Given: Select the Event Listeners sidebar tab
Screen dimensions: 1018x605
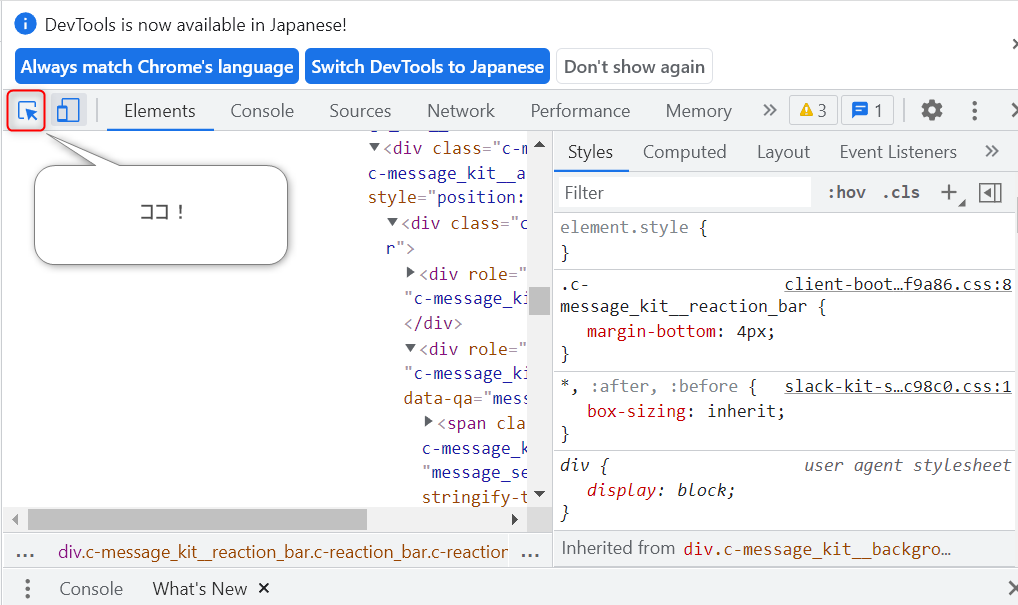Looking at the screenshot, I should coord(898,152).
